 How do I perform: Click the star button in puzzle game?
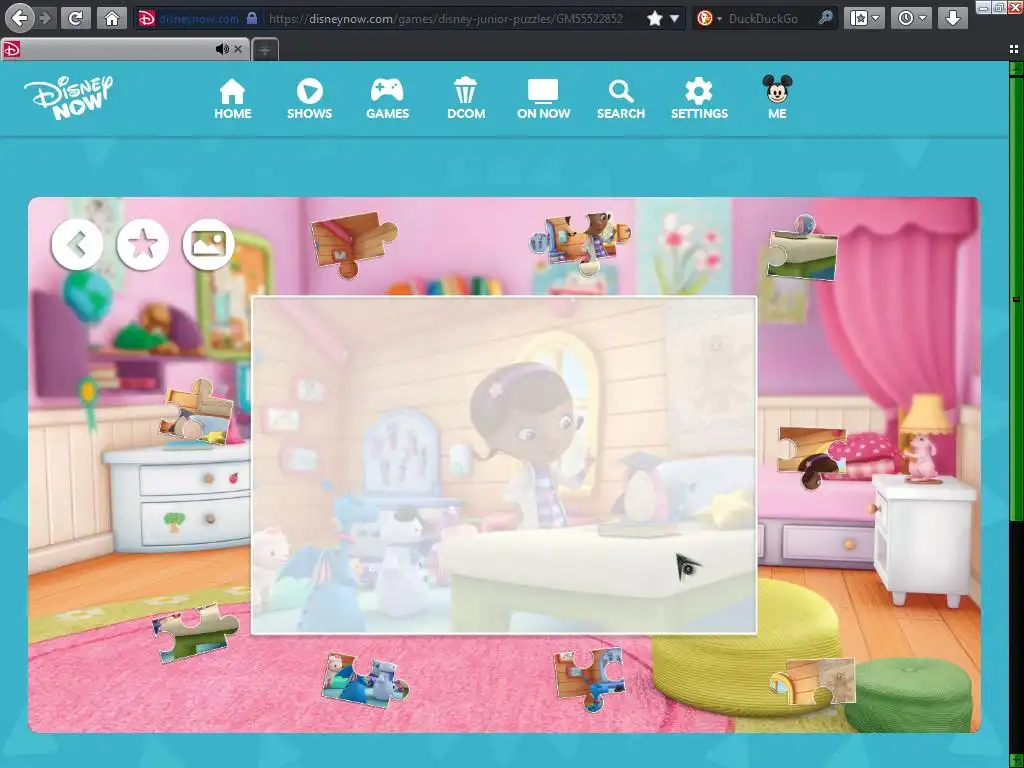coord(142,244)
